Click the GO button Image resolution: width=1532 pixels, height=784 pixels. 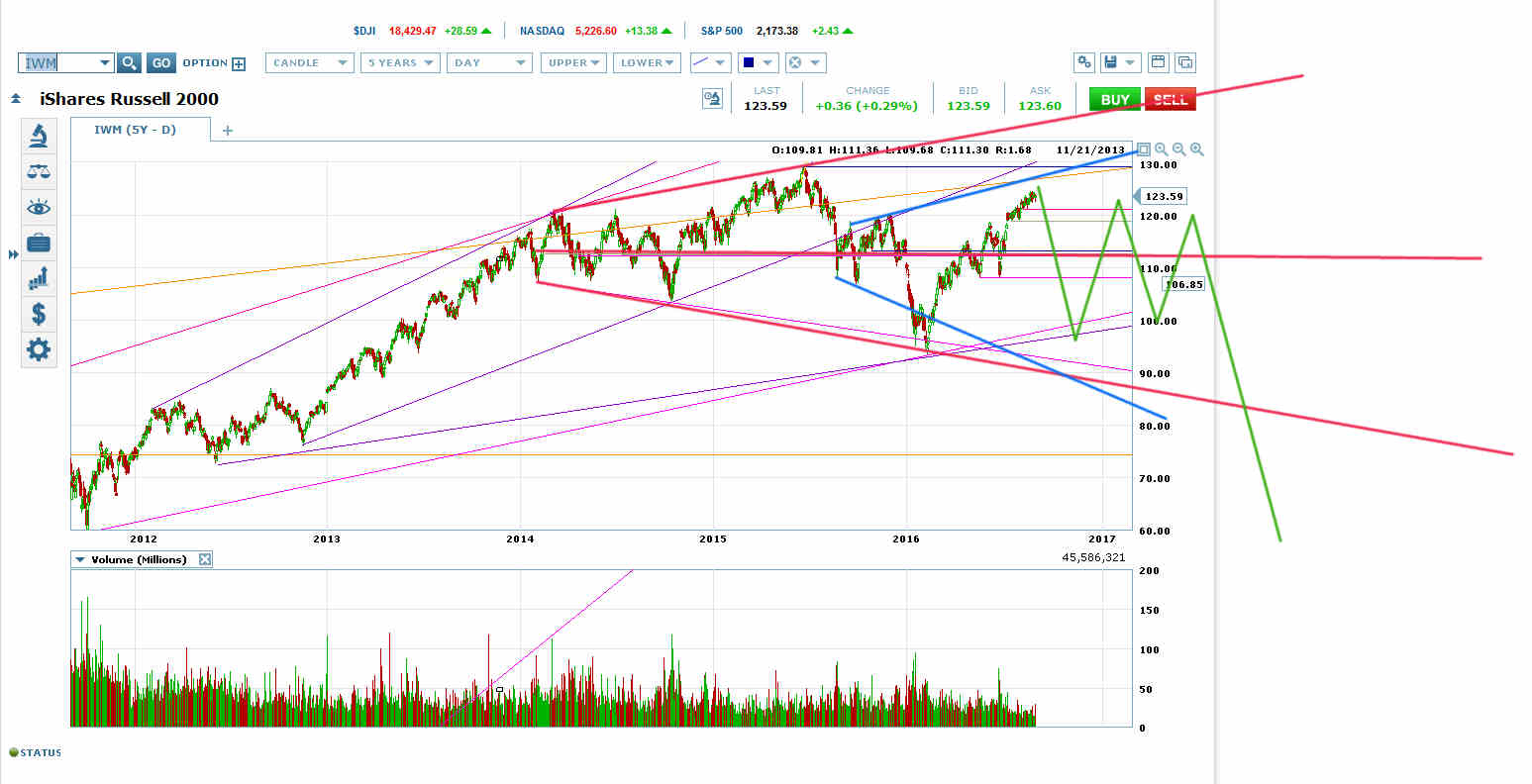coord(161,62)
